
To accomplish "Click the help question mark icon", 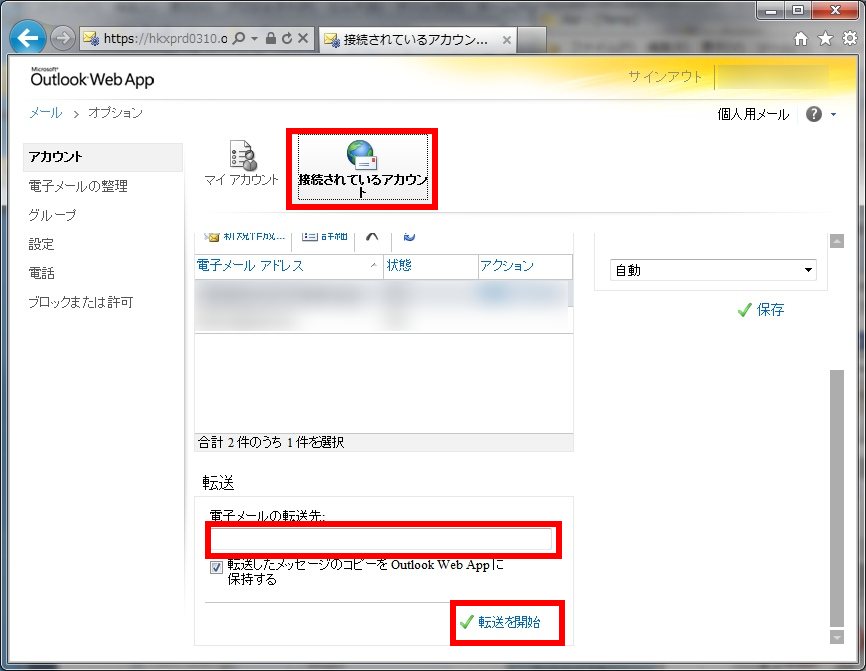I will coord(814,114).
